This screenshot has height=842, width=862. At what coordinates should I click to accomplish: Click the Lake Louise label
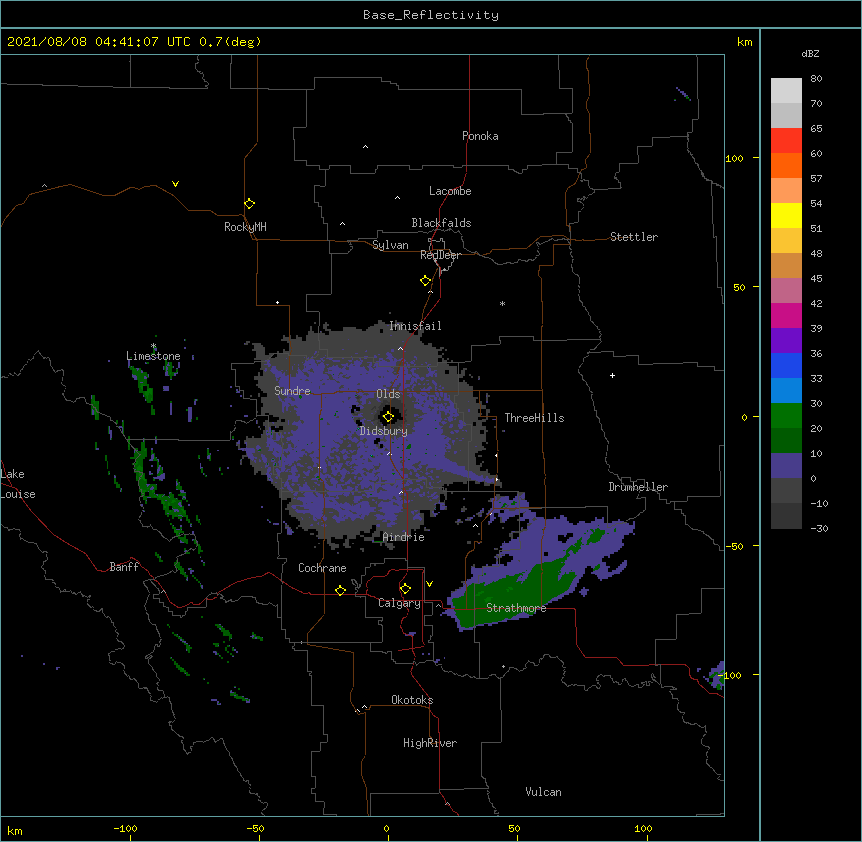[18, 484]
